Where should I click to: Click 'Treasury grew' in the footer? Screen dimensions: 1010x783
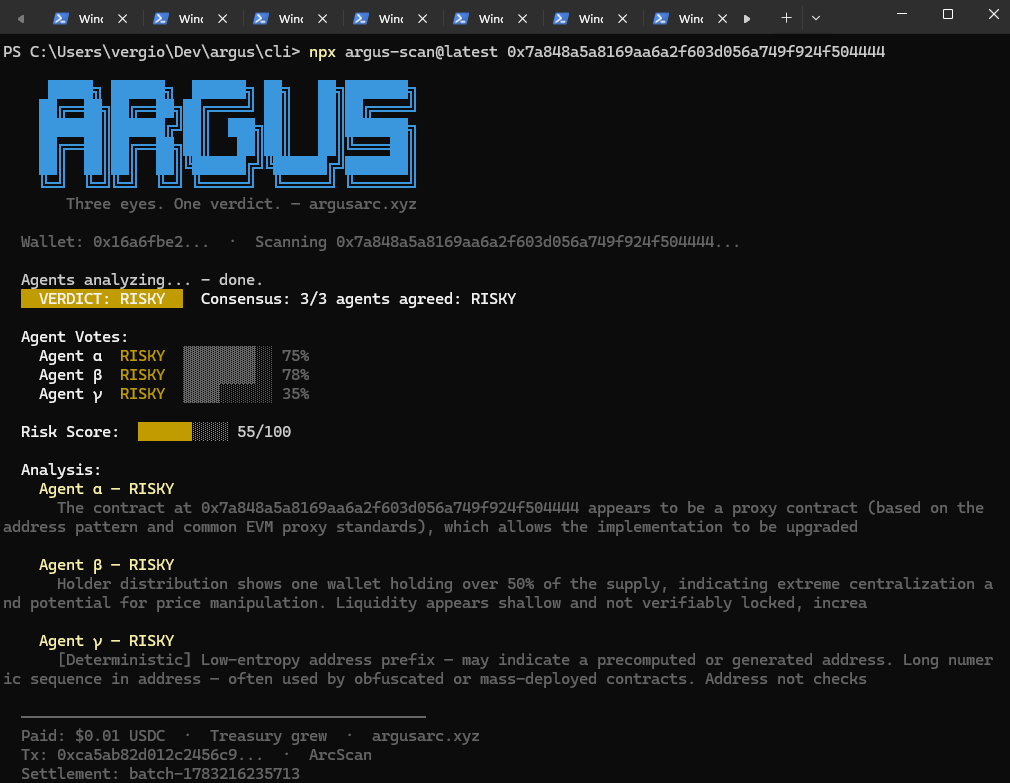click(268, 736)
